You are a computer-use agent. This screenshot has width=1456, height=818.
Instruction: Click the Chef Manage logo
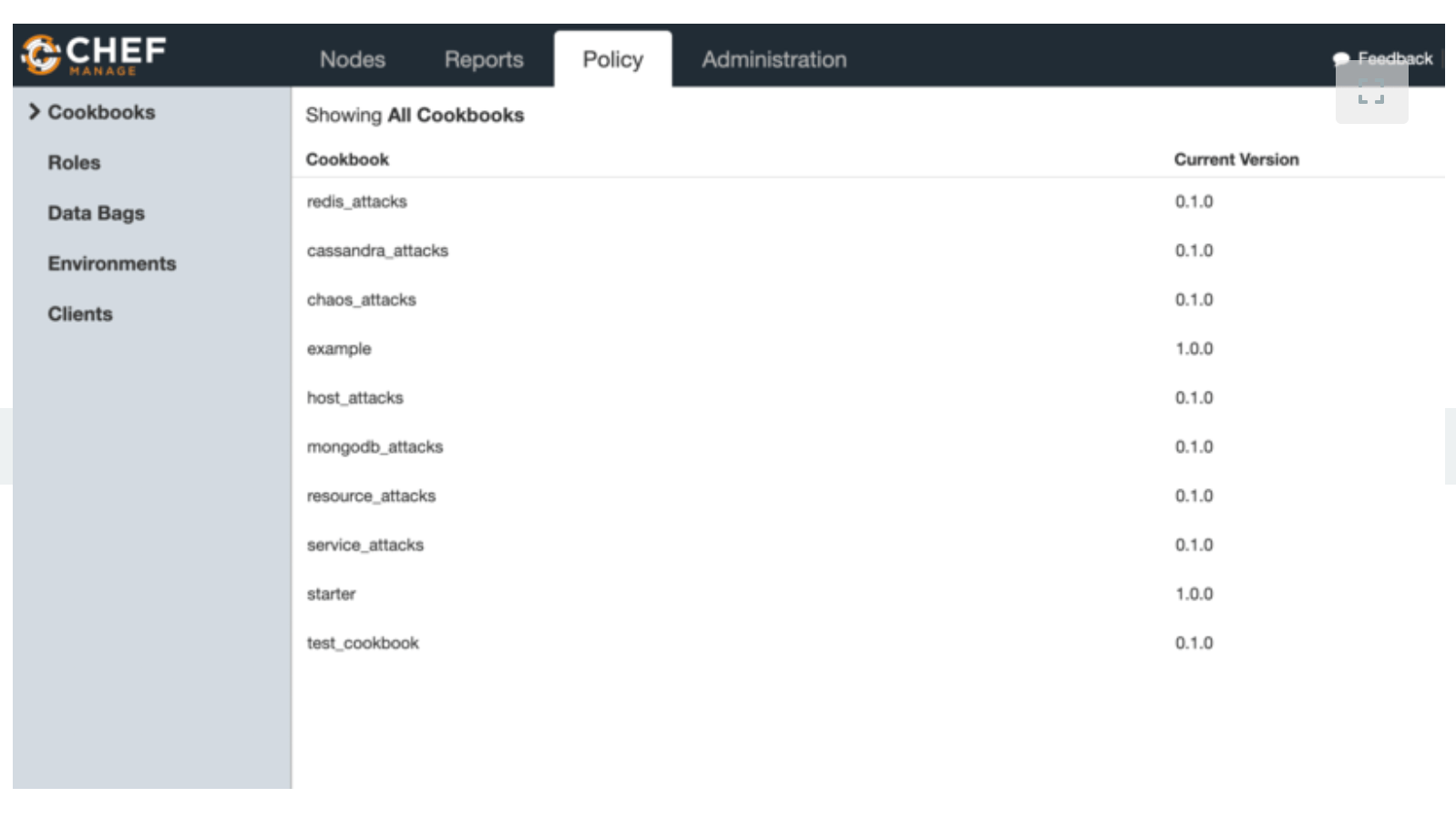(x=94, y=56)
